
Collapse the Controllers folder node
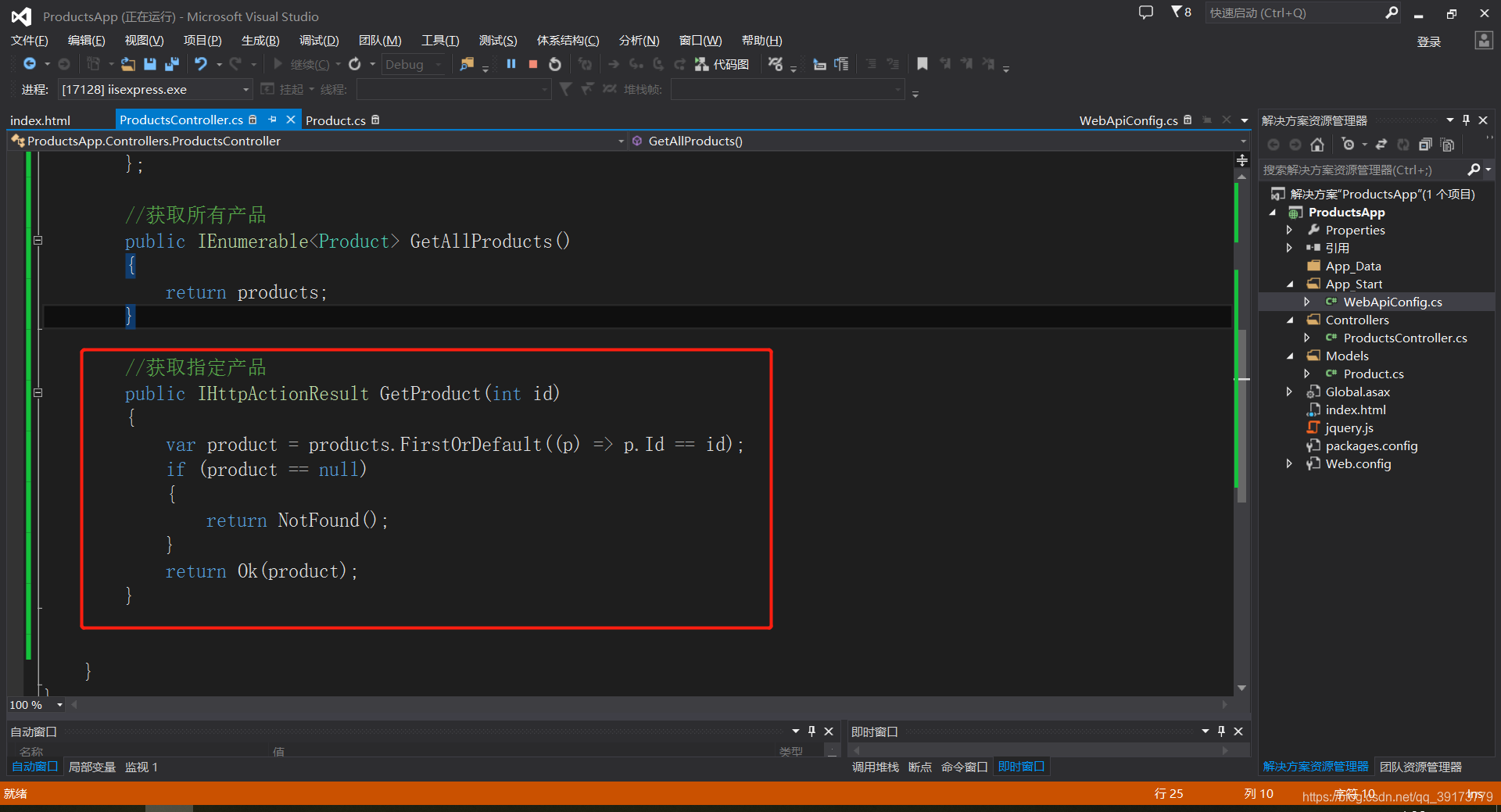pyautogui.click(x=1290, y=320)
